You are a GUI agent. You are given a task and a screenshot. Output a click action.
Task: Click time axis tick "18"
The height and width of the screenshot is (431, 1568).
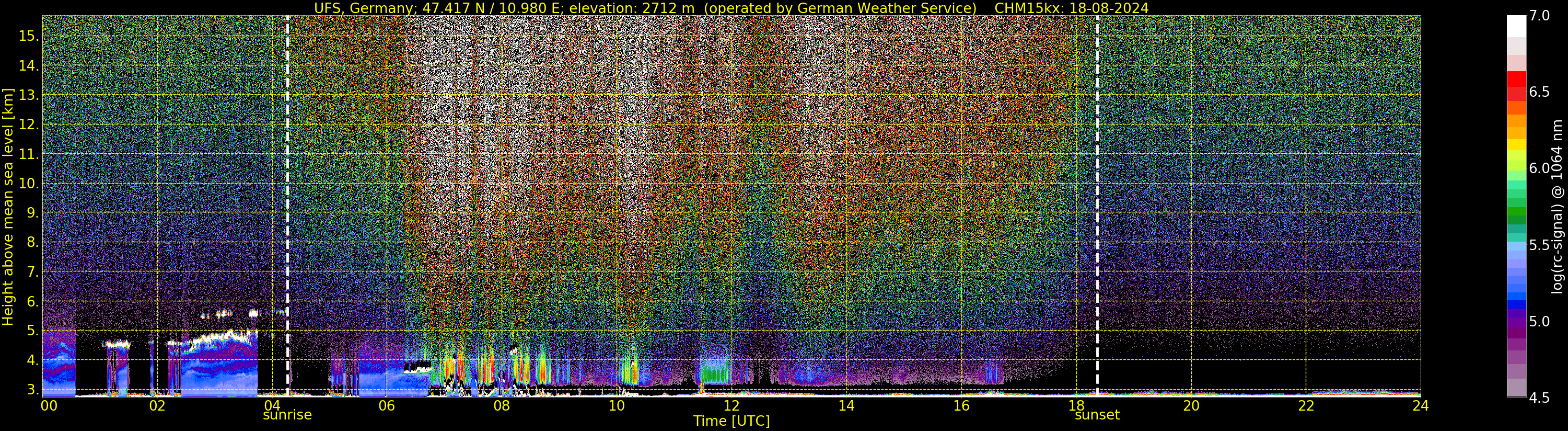point(1076,405)
